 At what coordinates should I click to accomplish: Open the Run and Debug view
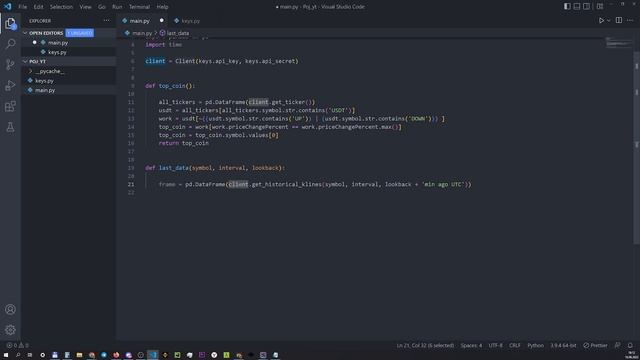click(10, 85)
